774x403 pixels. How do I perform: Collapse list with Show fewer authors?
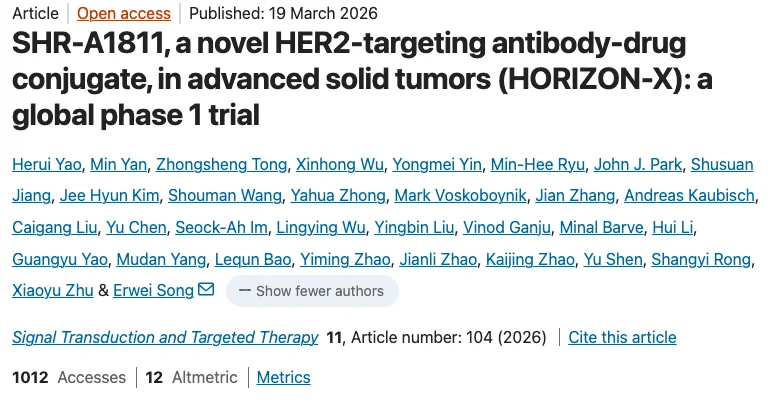[x=312, y=291]
